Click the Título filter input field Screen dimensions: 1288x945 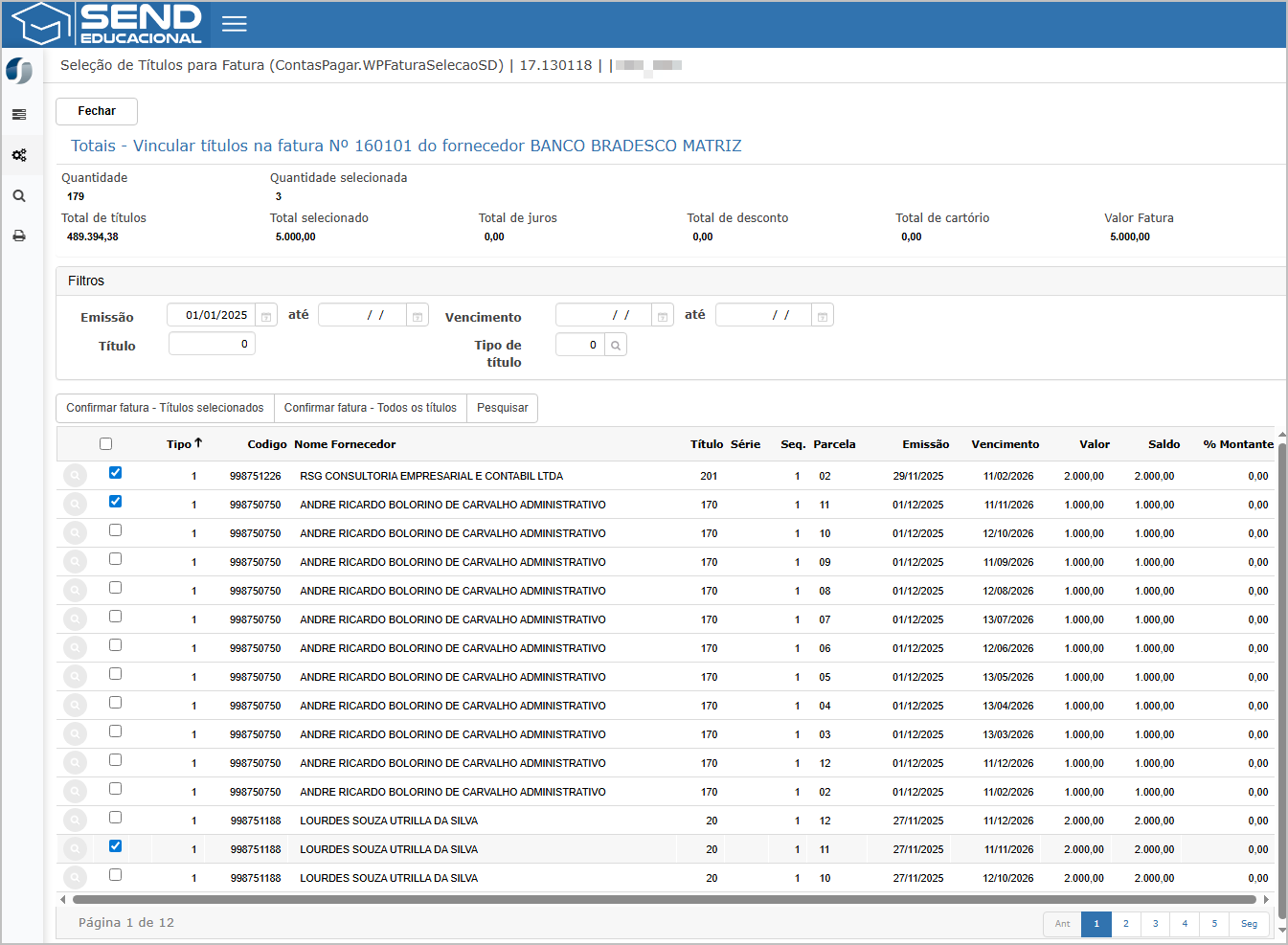click(x=212, y=344)
